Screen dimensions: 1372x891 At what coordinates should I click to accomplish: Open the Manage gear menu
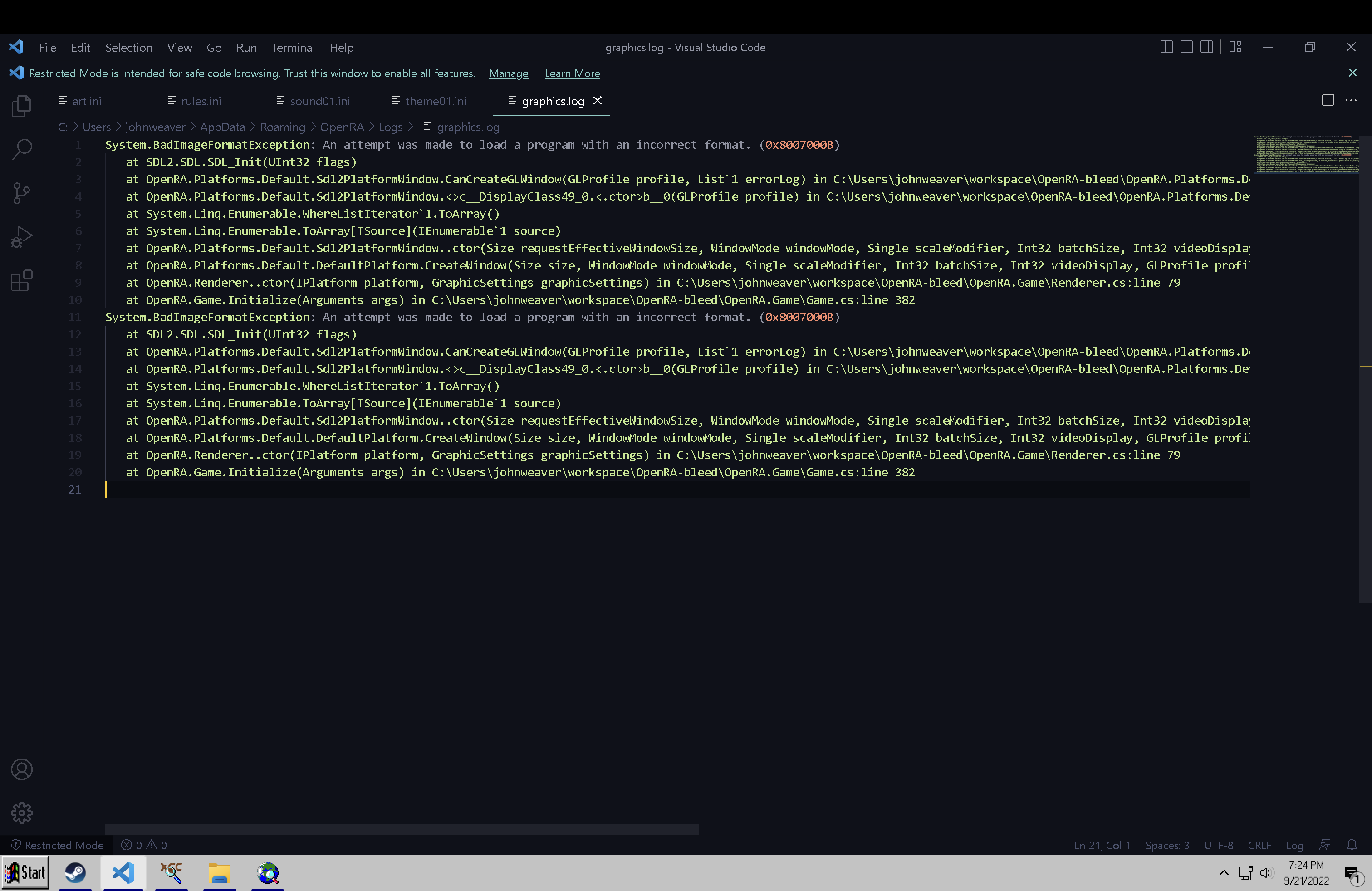[21, 813]
